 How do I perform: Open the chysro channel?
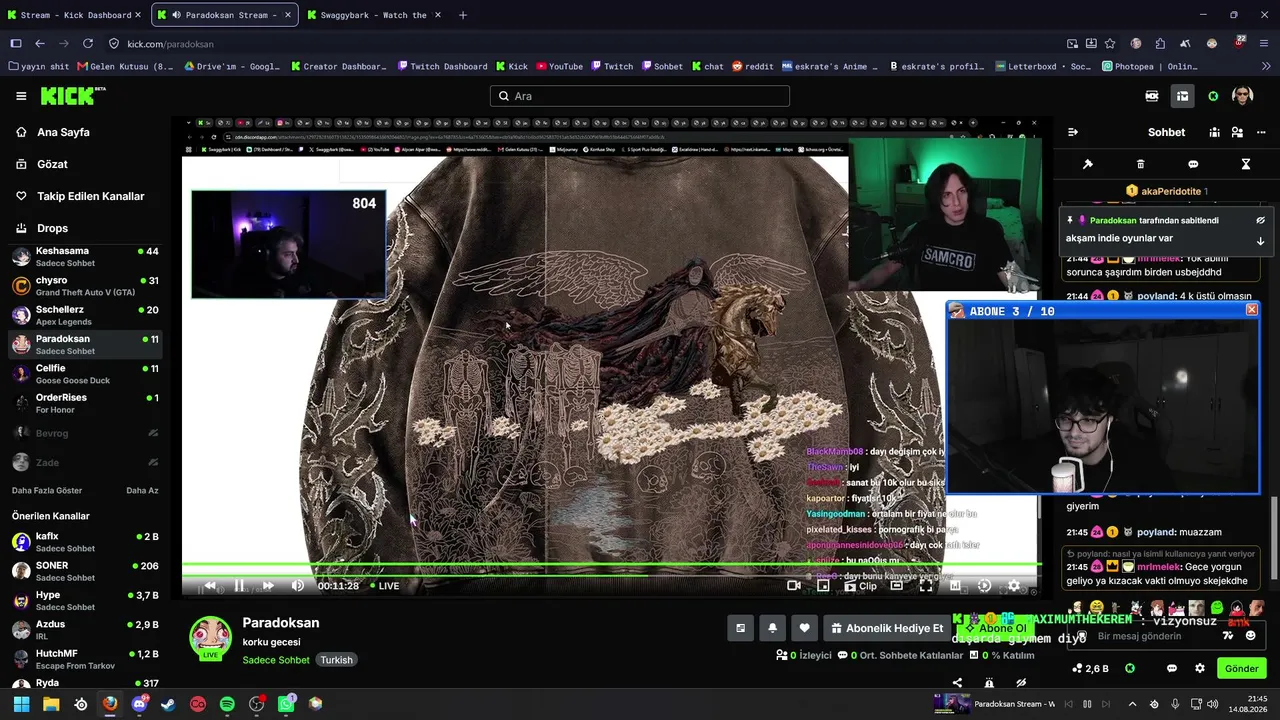pos(86,286)
